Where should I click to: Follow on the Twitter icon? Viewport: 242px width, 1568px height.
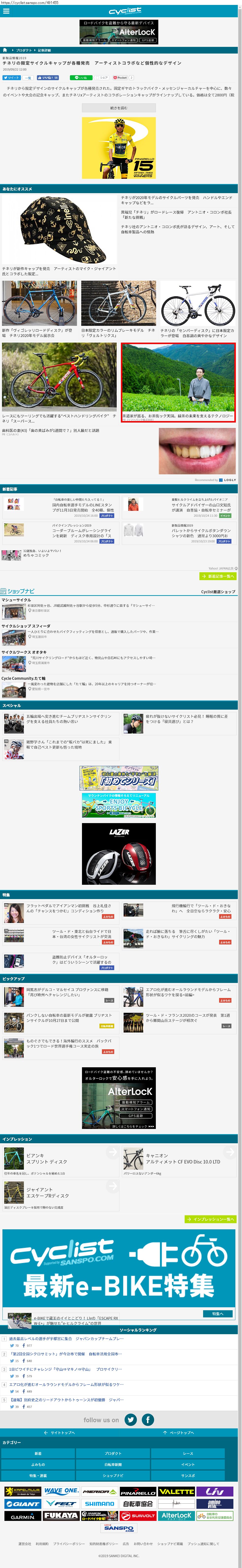(x=131, y=1420)
